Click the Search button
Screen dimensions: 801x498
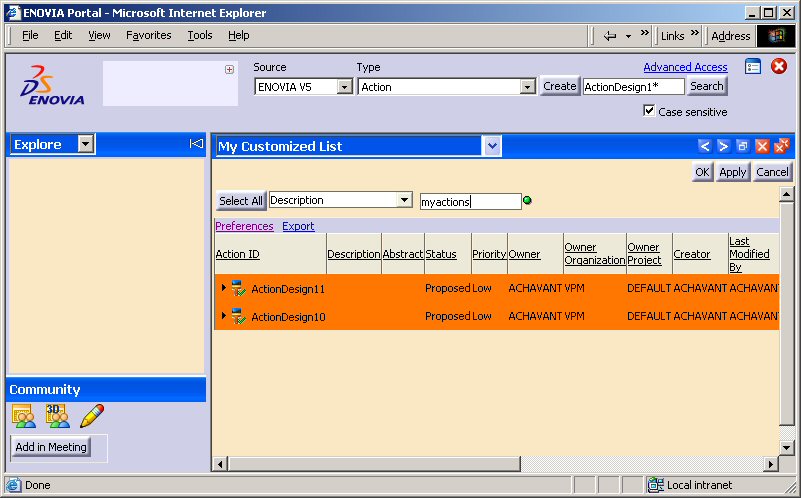click(706, 86)
